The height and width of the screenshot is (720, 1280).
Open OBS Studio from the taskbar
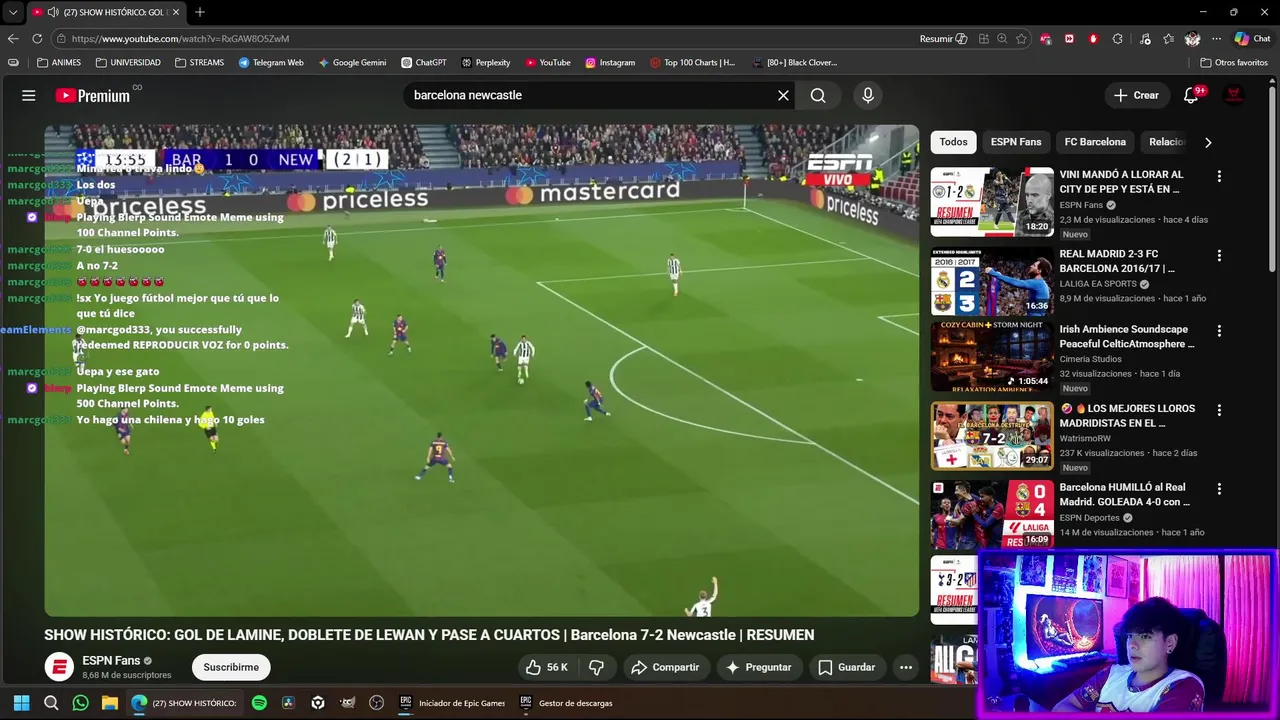point(376,703)
